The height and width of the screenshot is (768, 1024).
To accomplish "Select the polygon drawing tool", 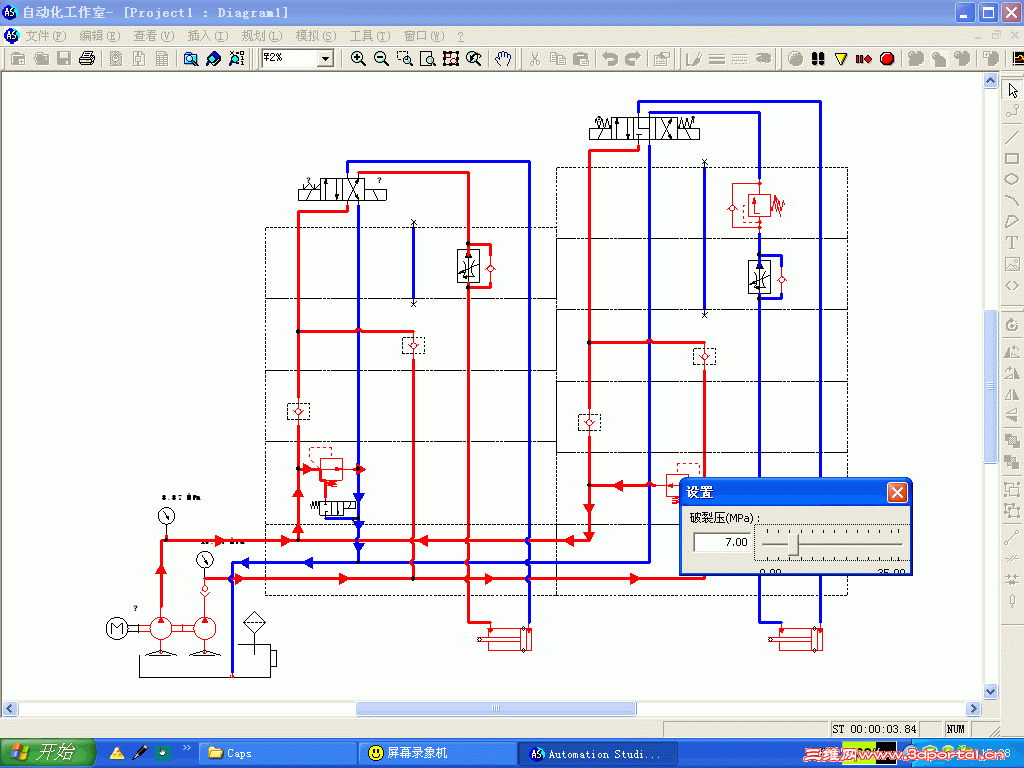I will pyautogui.click(x=1012, y=221).
